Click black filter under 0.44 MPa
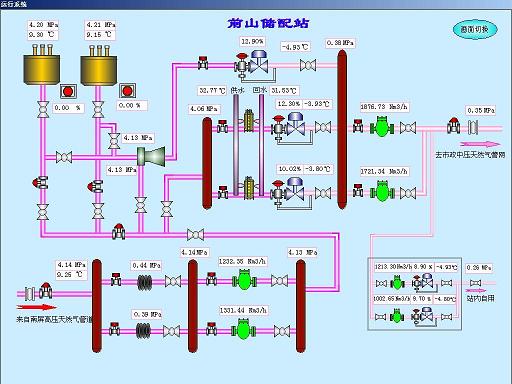 145,281
